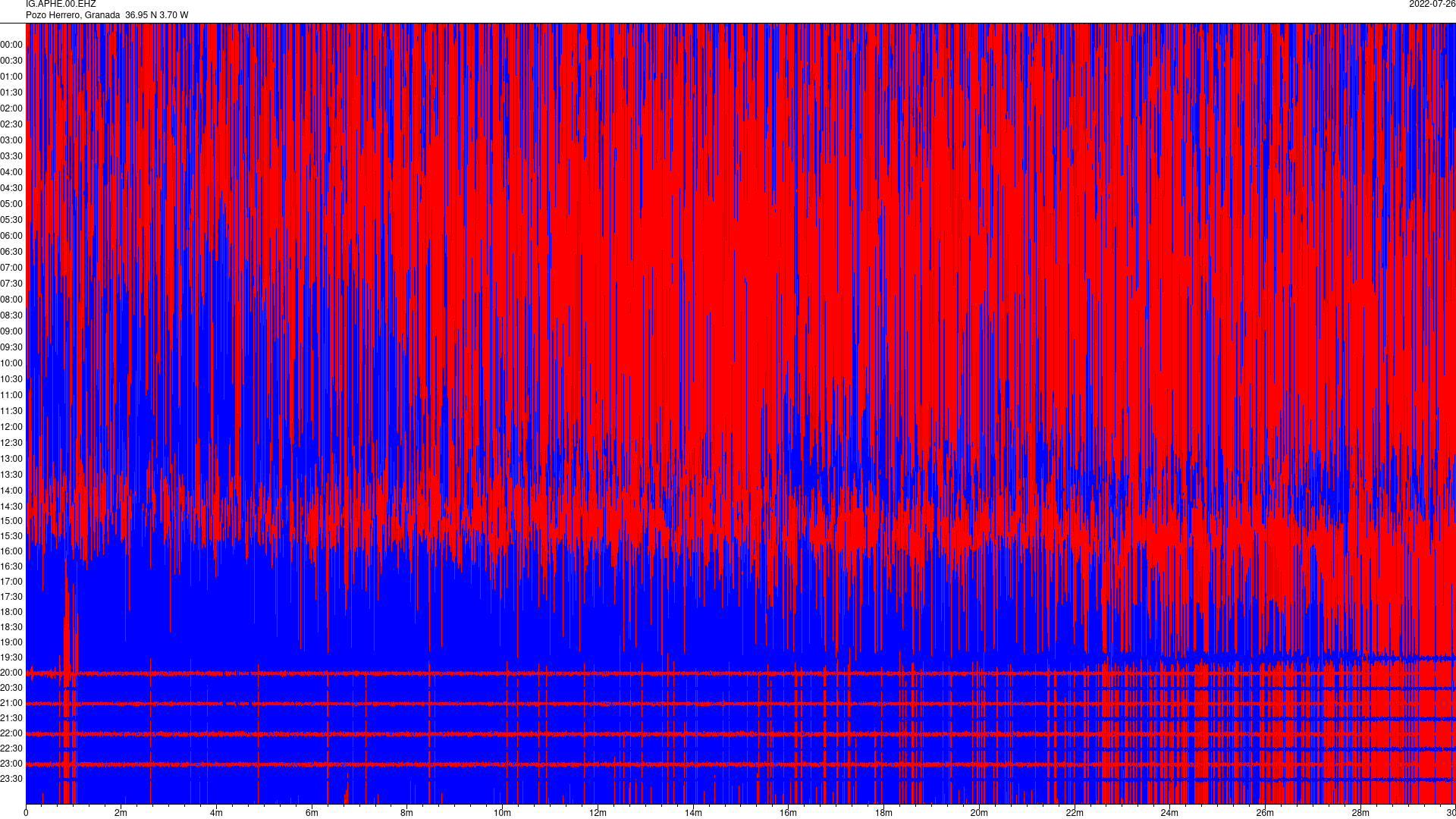Click the 8m mark on time axis

tap(406, 813)
